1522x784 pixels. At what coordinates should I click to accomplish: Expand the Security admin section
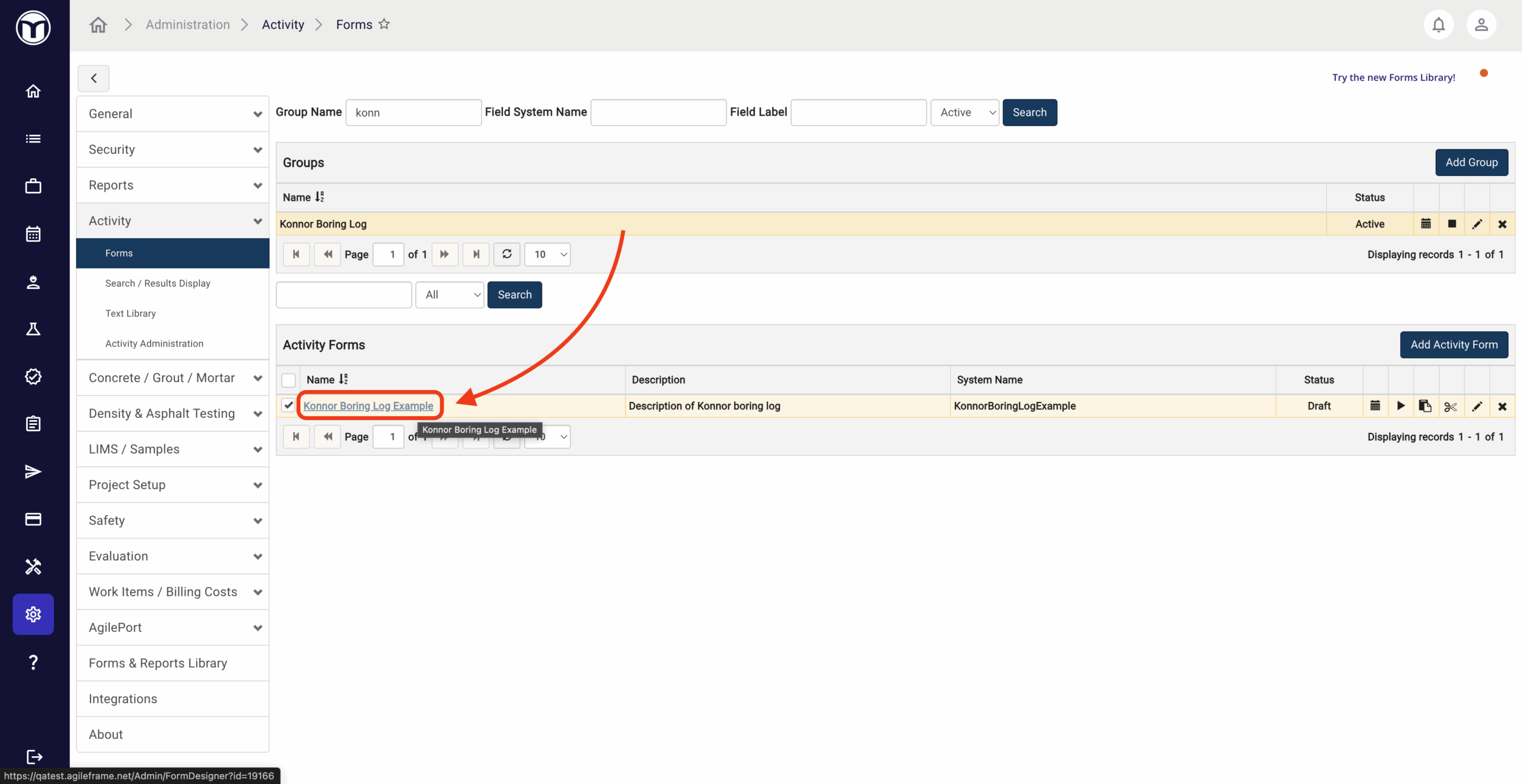tap(172, 149)
